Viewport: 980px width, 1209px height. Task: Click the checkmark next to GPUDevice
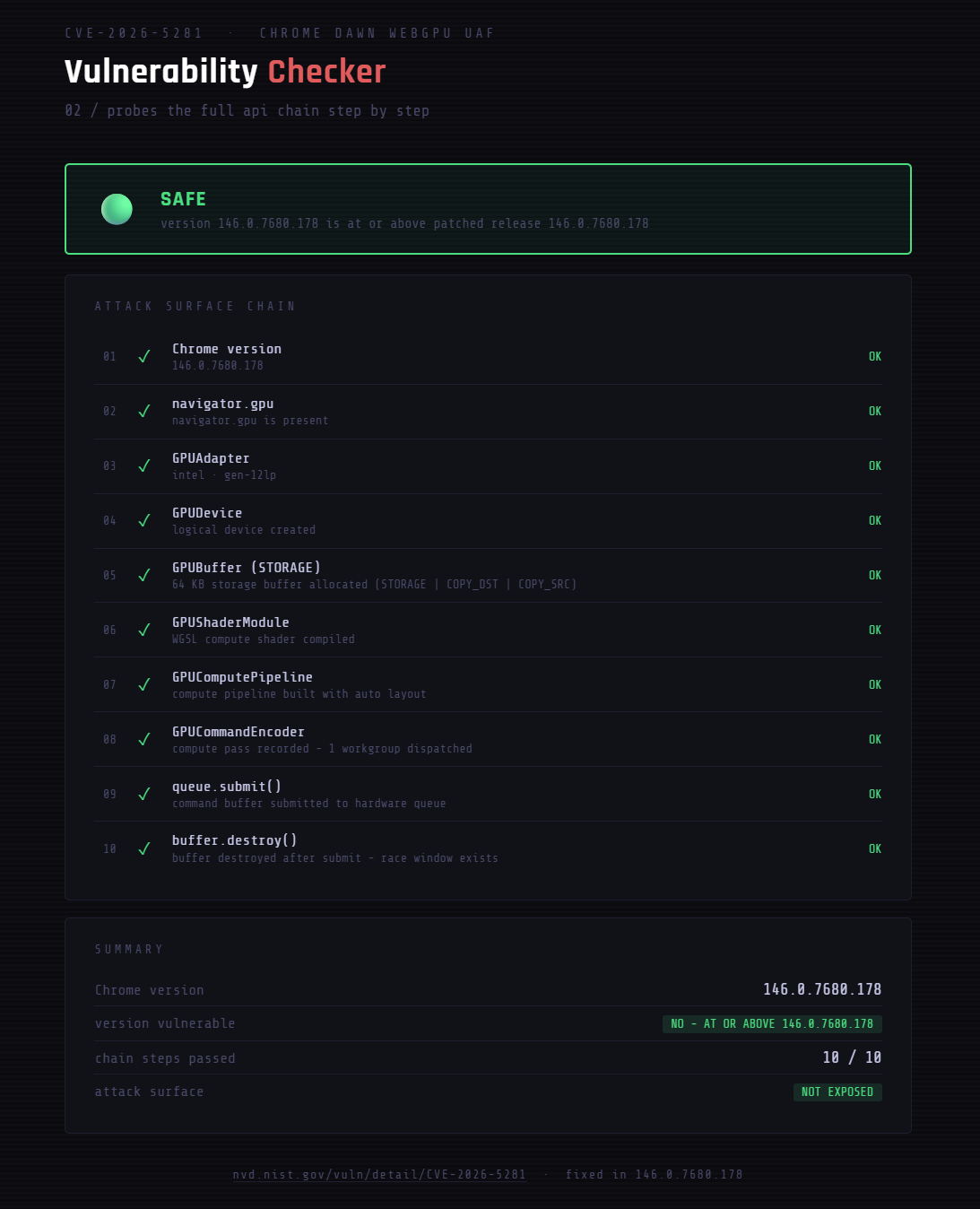coord(143,521)
